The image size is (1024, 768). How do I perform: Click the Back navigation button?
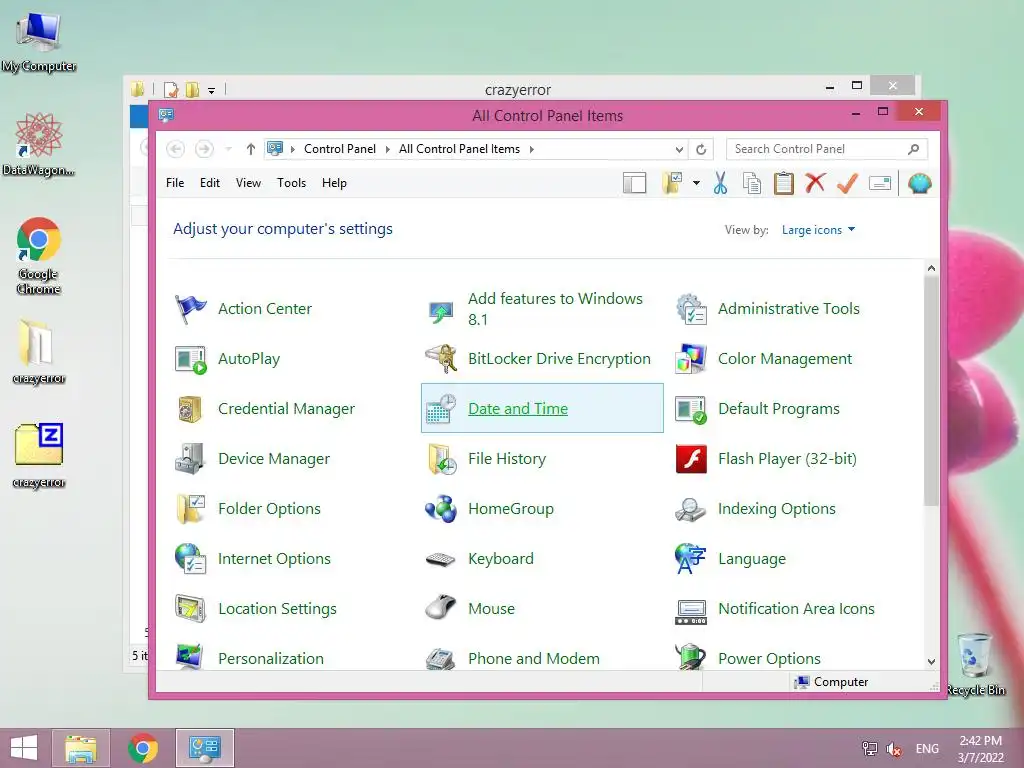pyautogui.click(x=175, y=150)
